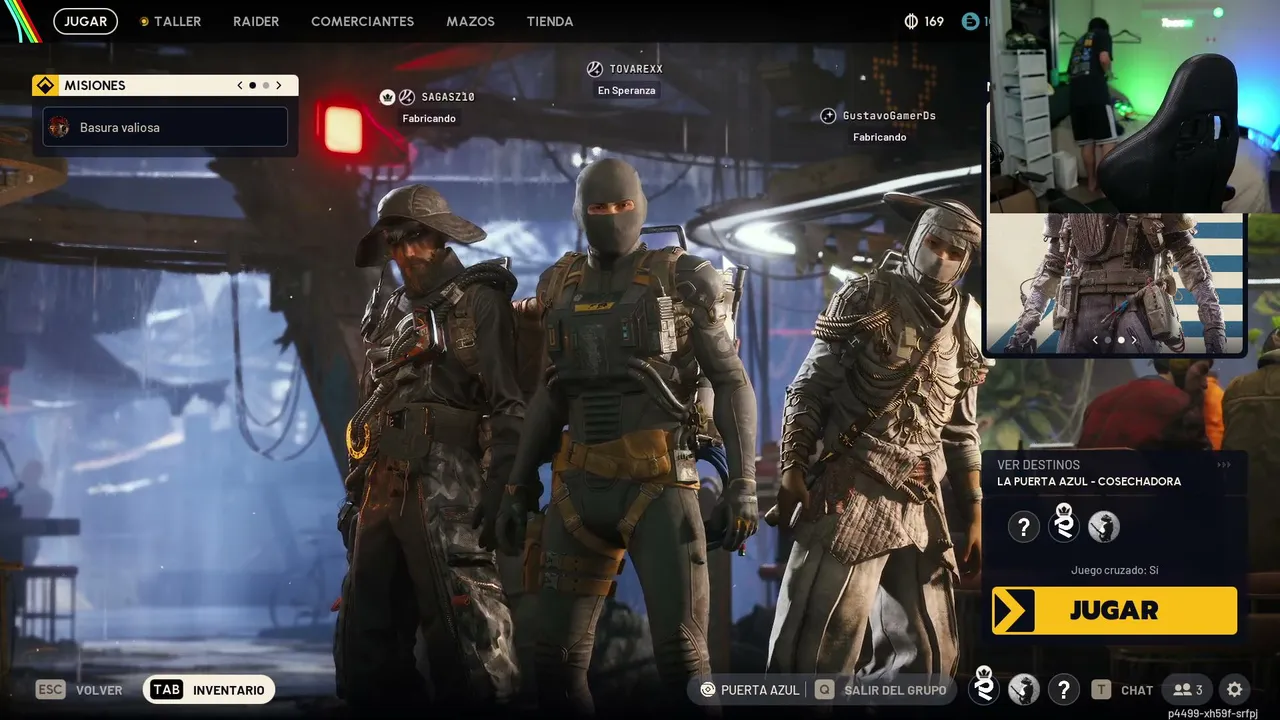The height and width of the screenshot is (720, 1280).
Task: Click Fabricando status under GustavoGamerDs
Action: pyautogui.click(x=880, y=137)
